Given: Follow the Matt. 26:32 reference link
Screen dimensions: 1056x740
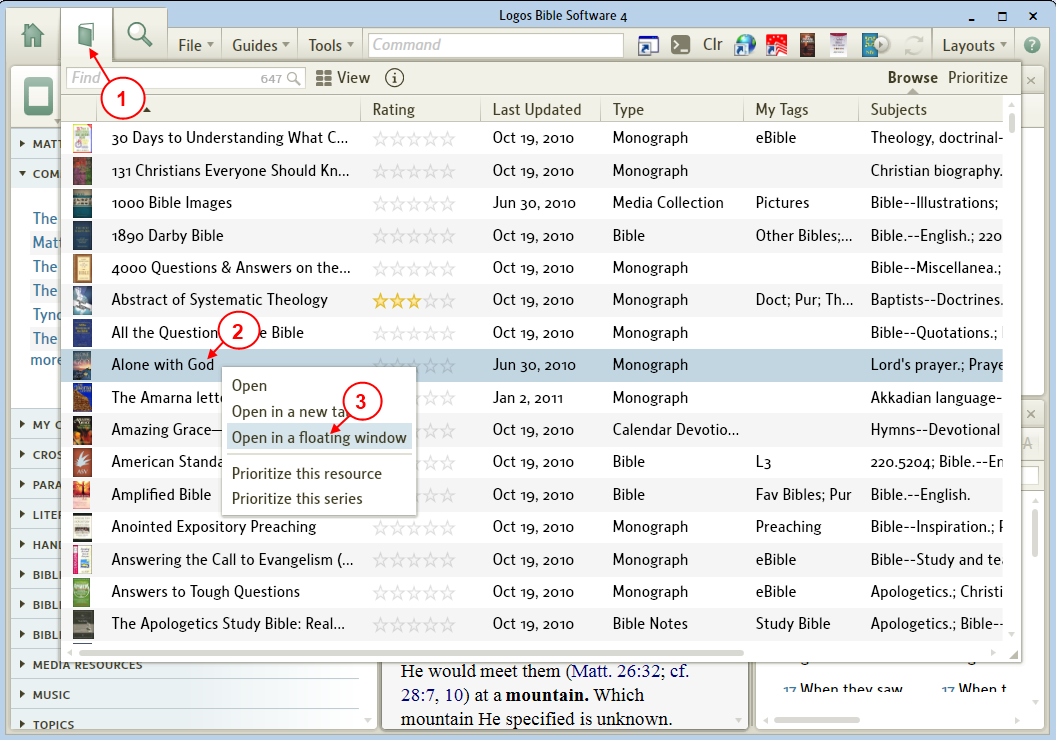Looking at the screenshot, I should point(618,671).
